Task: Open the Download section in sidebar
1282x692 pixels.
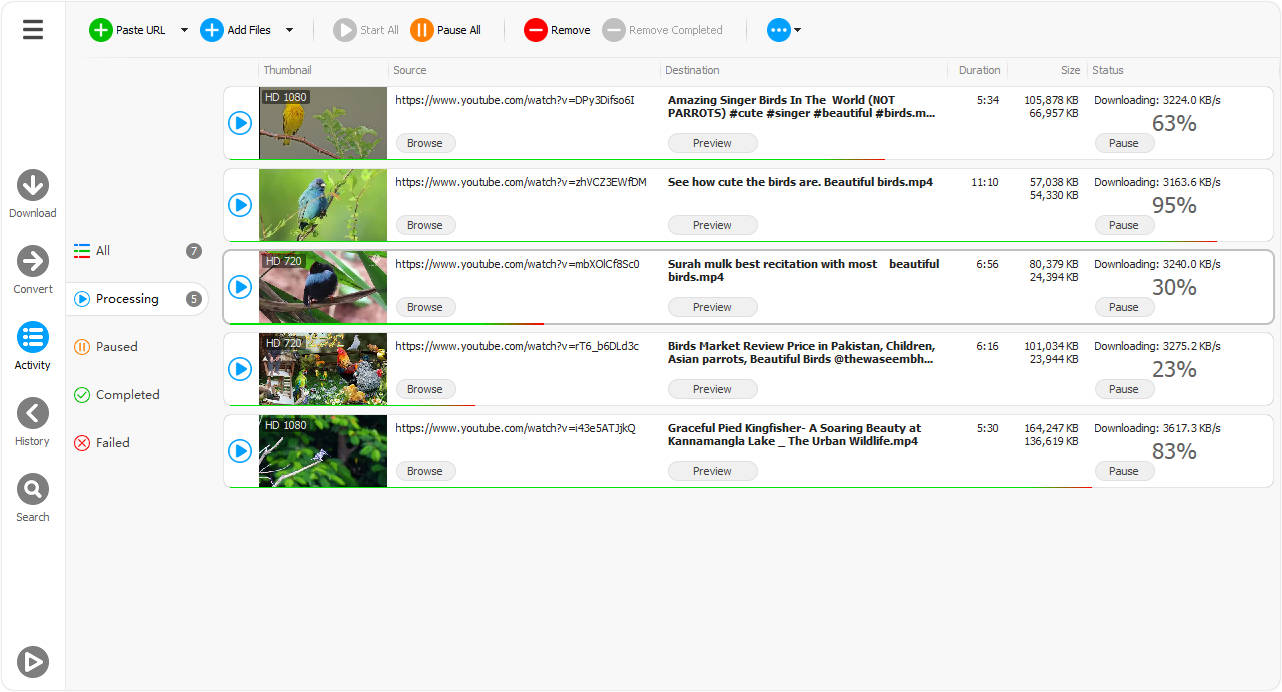Action: coord(33,186)
